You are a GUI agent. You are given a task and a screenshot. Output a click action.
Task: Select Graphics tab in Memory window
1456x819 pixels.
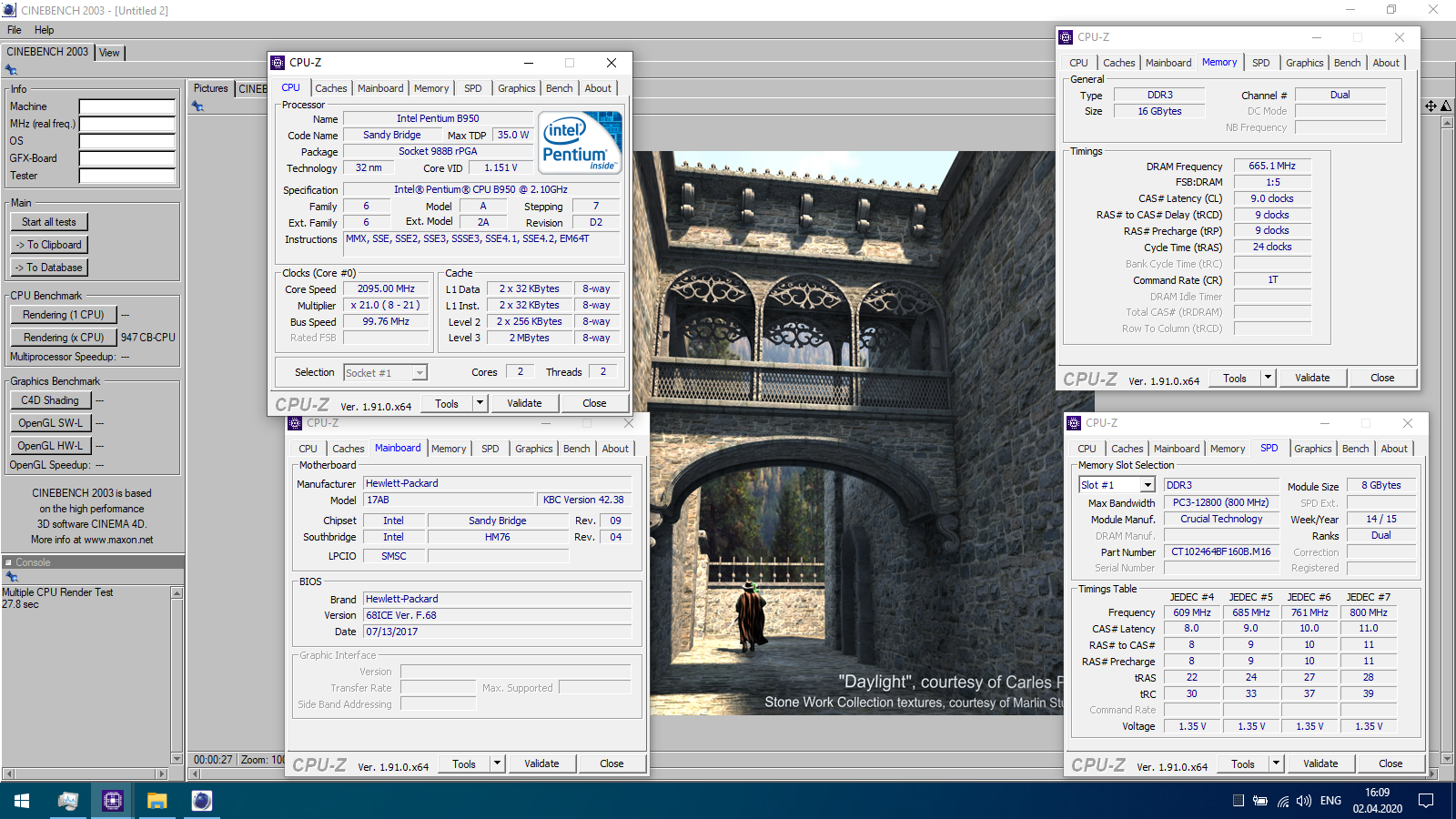click(1305, 63)
